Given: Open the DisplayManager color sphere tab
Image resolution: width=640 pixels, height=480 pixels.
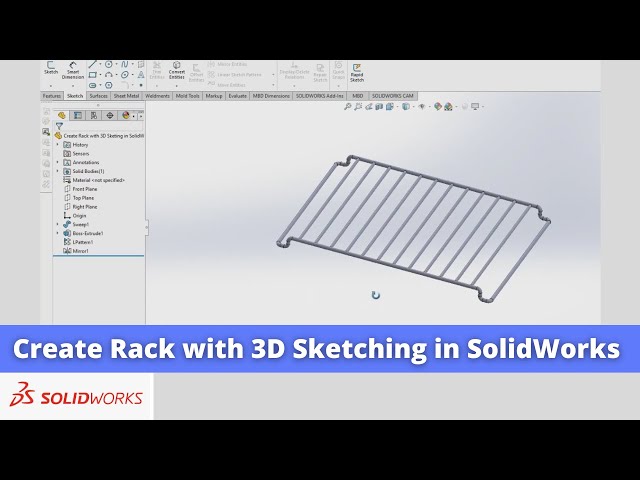Looking at the screenshot, I should pyautogui.click(x=125, y=115).
